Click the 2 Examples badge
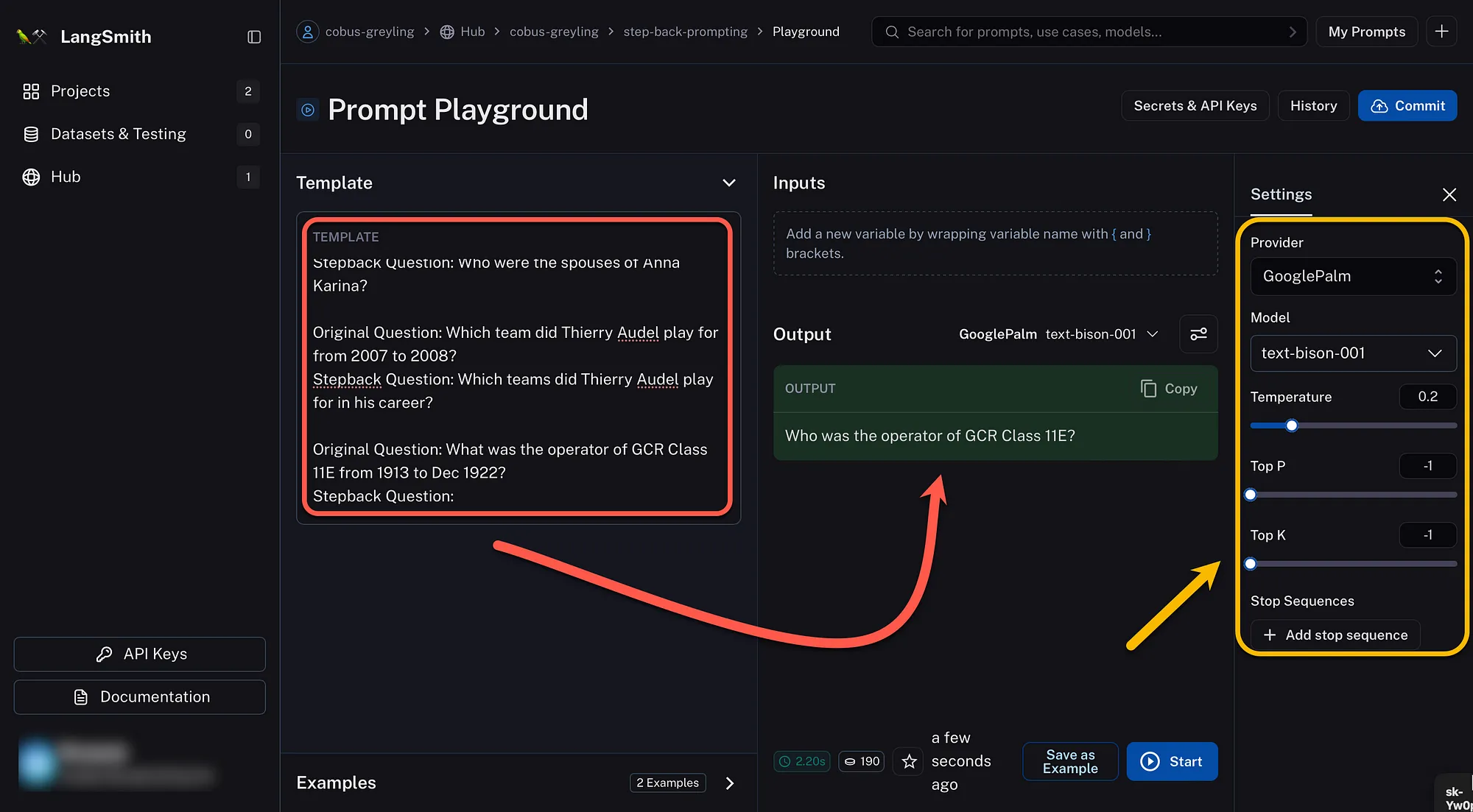This screenshot has width=1473, height=812. click(x=667, y=783)
